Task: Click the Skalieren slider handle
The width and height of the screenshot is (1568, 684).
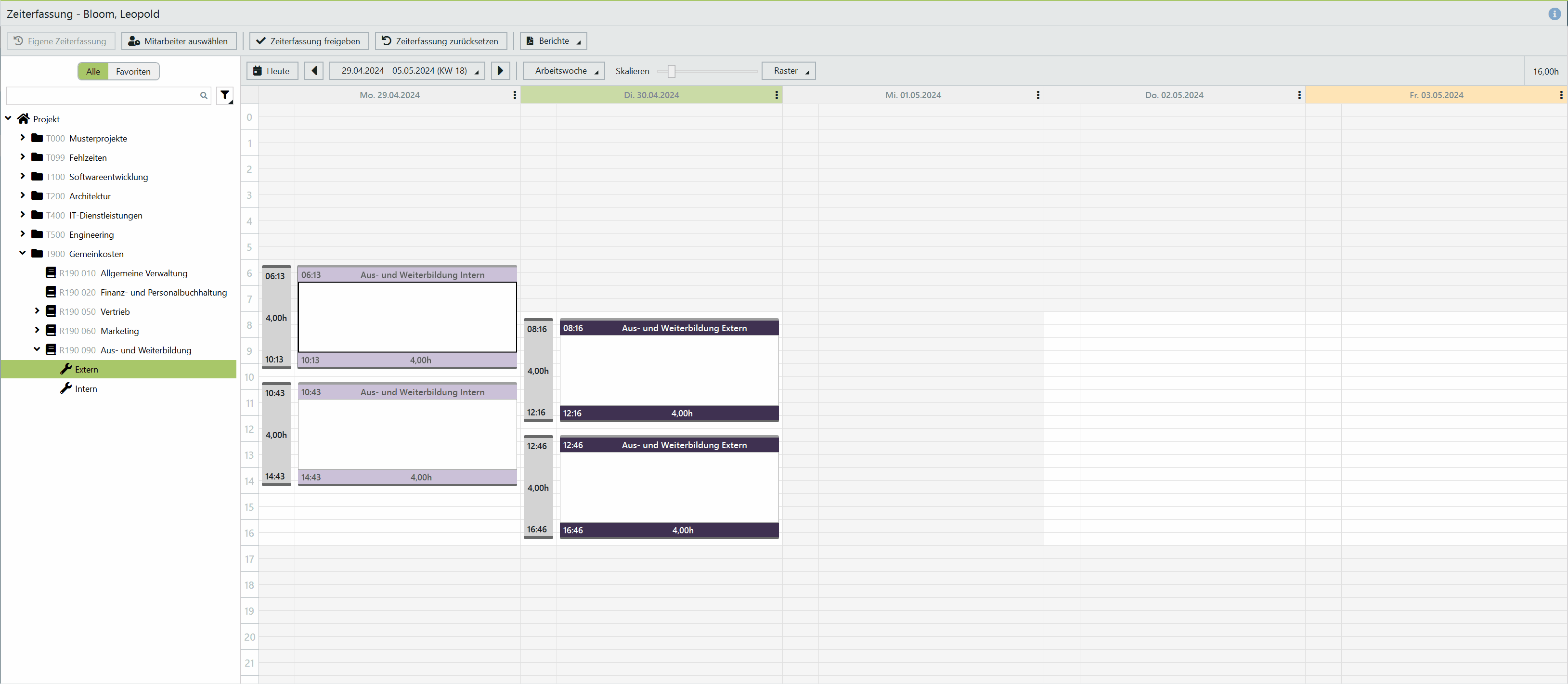Action: pyautogui.click(x=671, y=71)
